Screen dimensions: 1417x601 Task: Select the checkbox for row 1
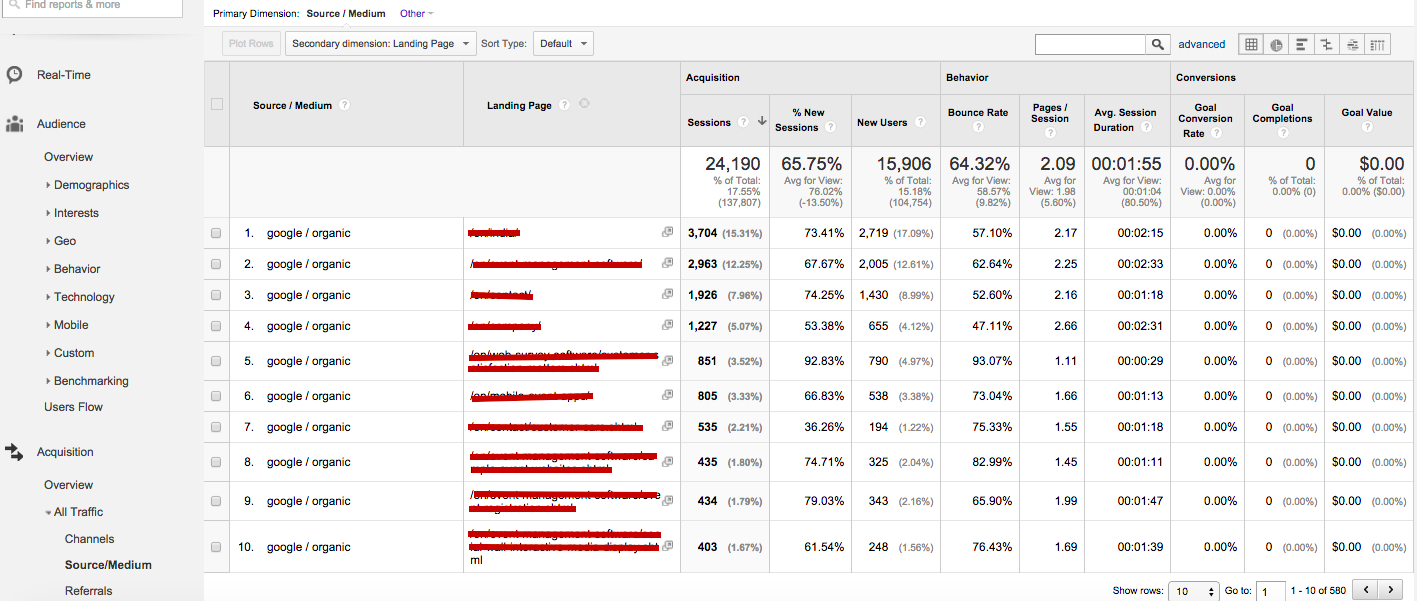click(x=215, y=232)
